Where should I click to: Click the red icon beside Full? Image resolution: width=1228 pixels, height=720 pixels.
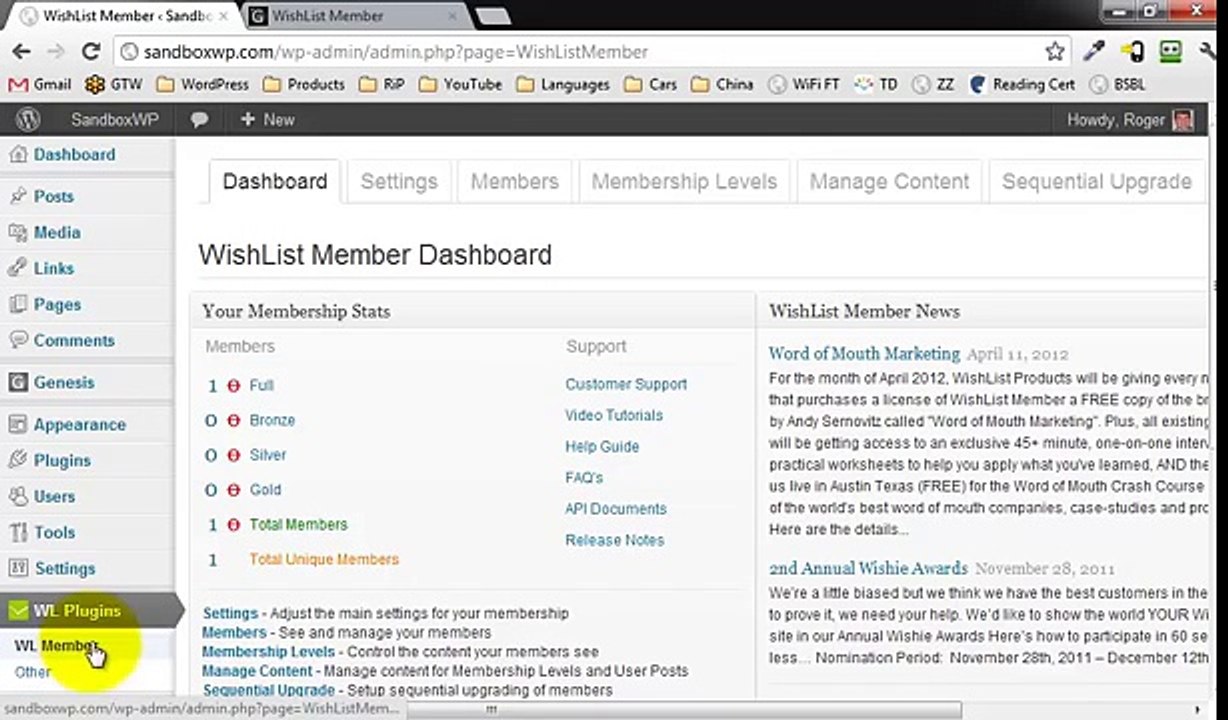[234, 386]
